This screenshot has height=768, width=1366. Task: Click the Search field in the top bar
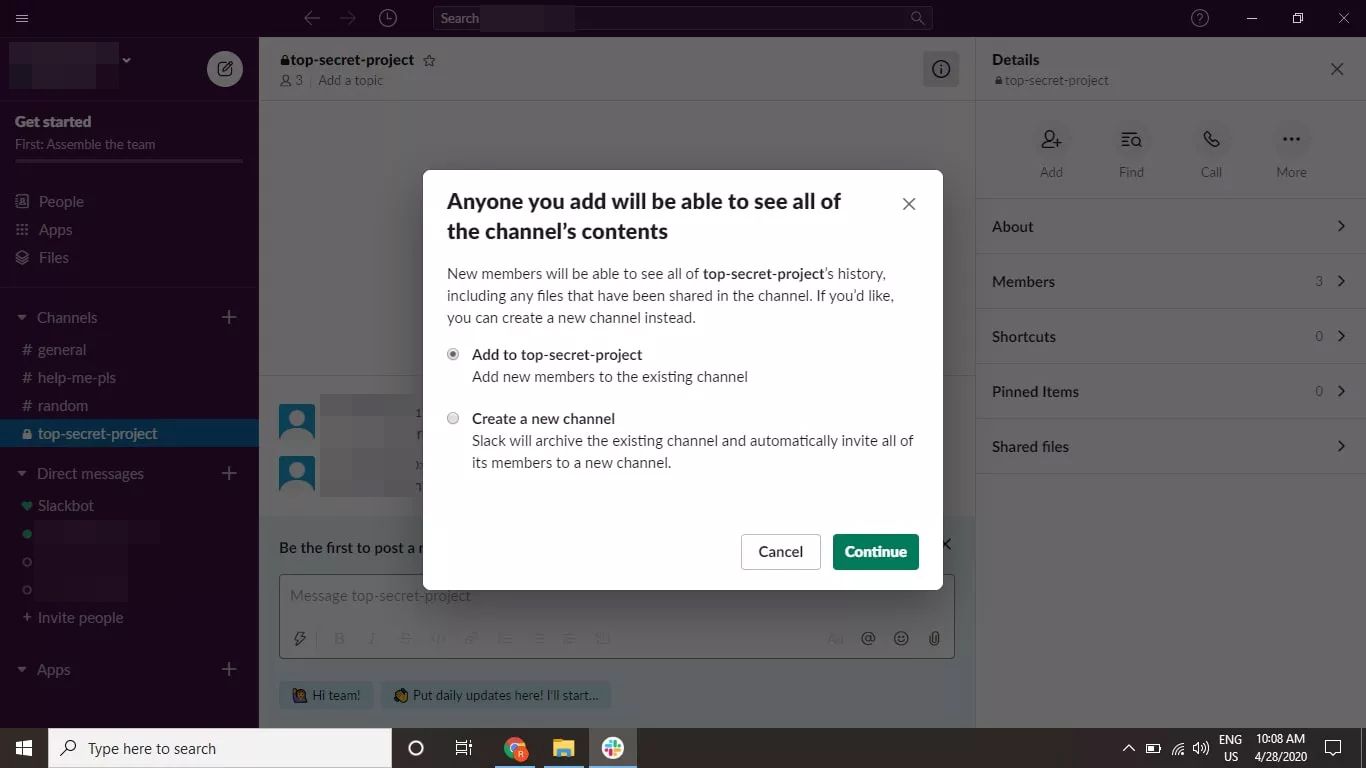[x=682, y=18]
